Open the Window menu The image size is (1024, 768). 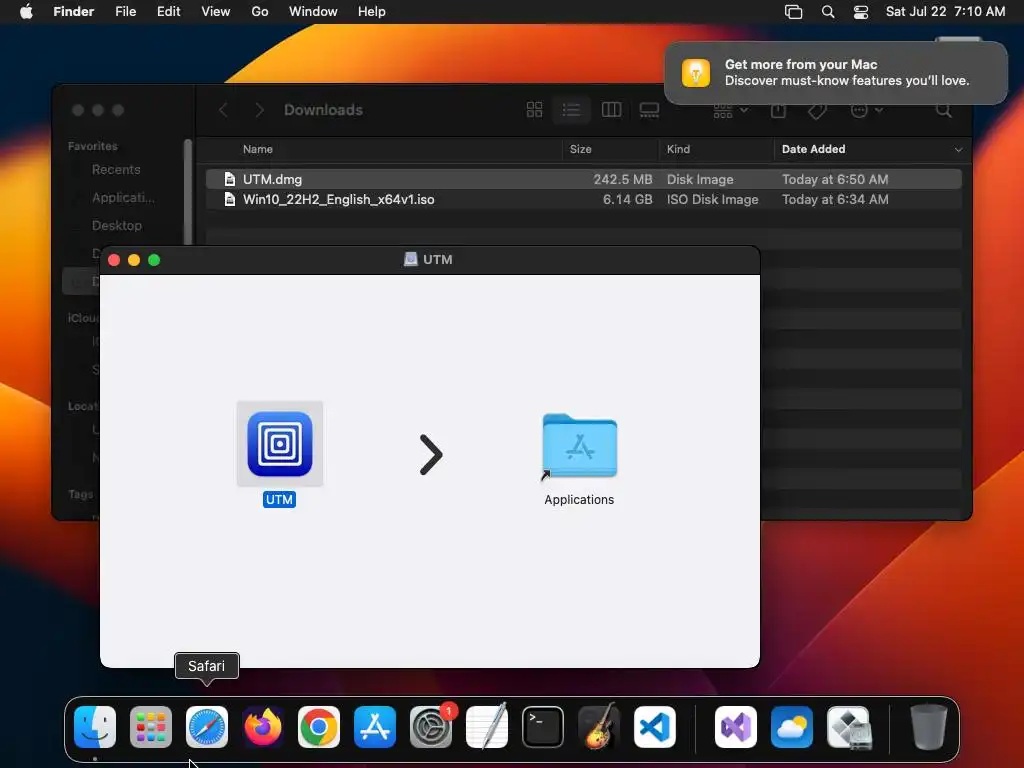coord(313,12)
